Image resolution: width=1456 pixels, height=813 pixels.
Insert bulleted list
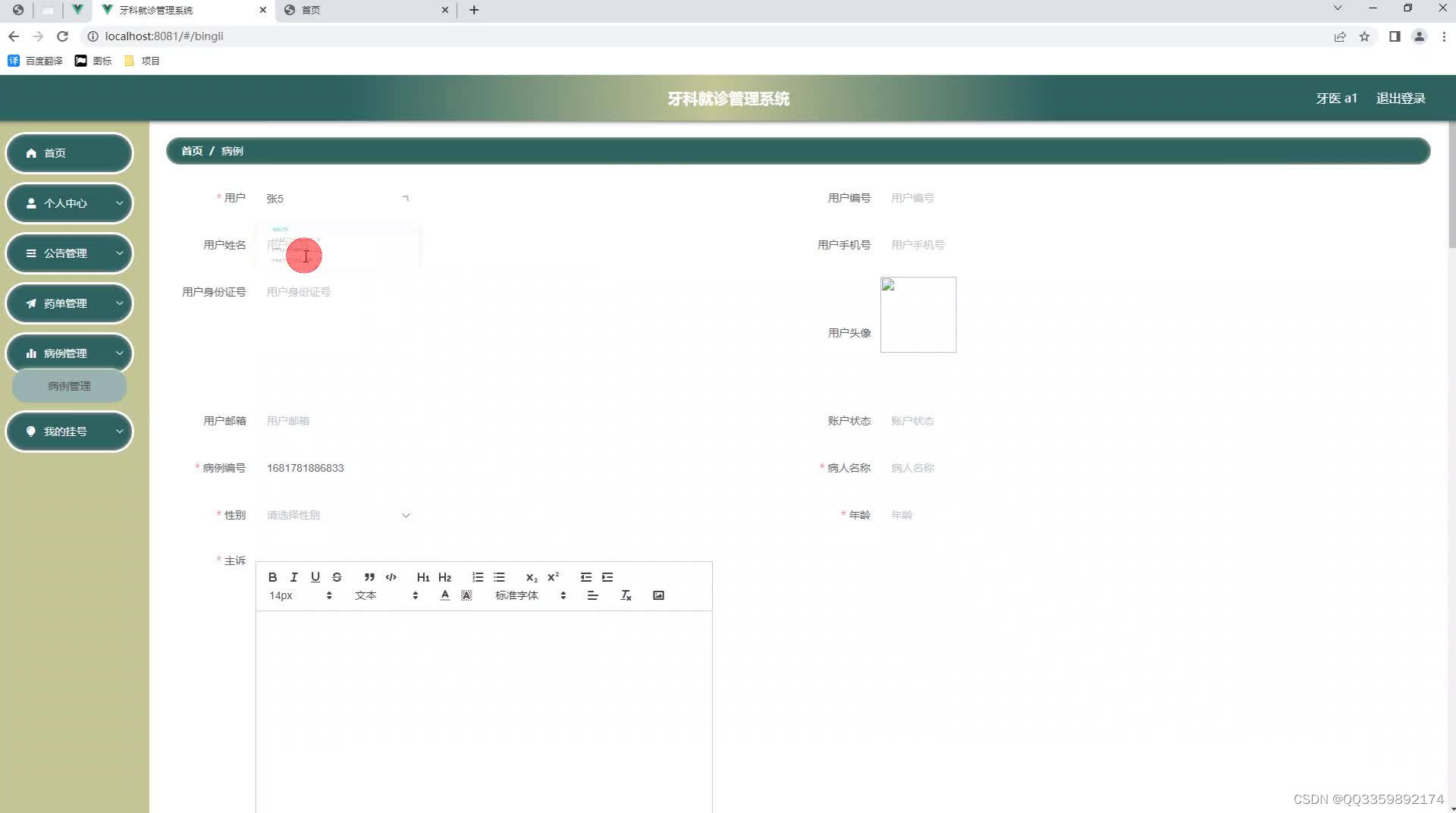click(499, 577)
